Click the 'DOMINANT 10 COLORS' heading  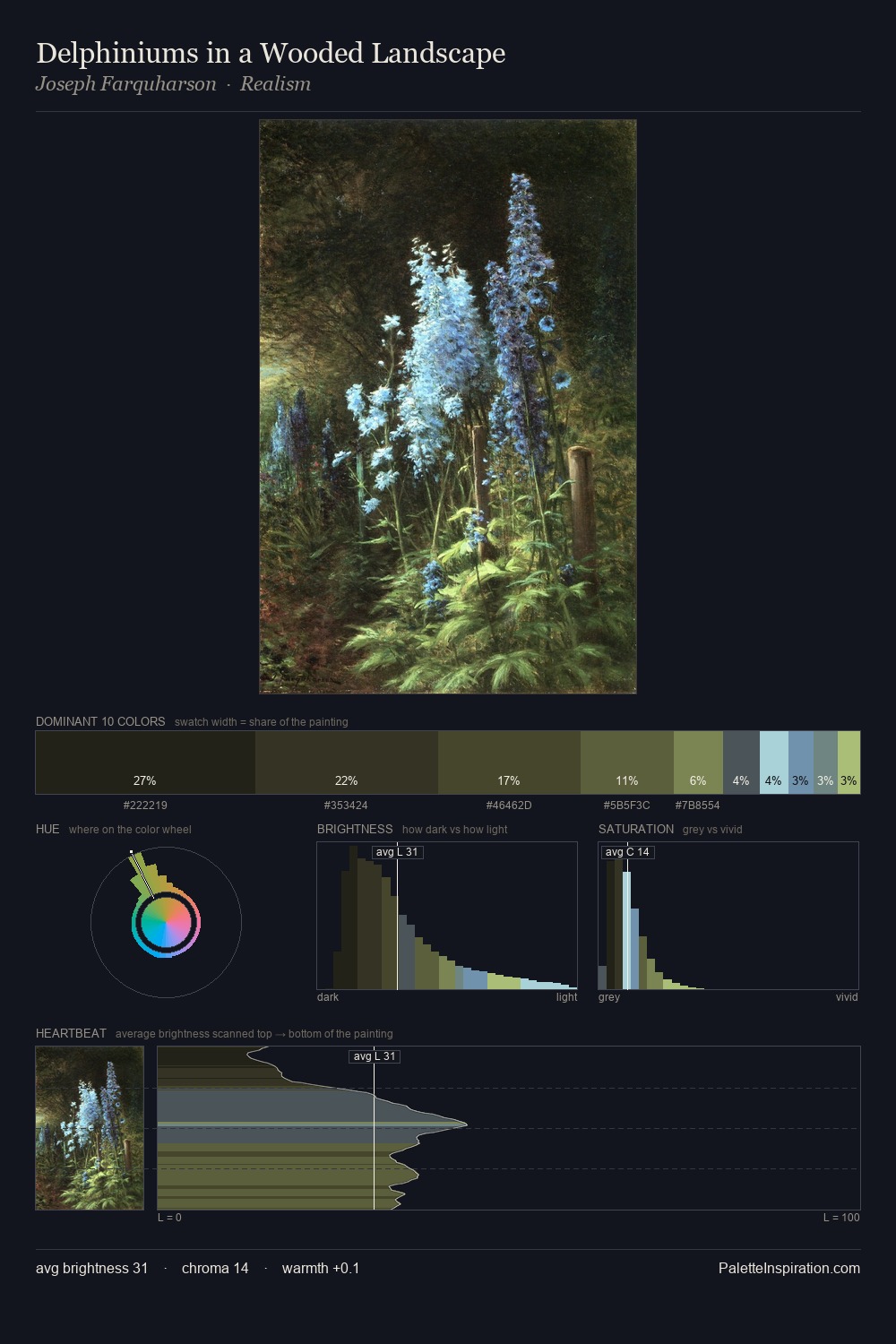coord(100,721)
